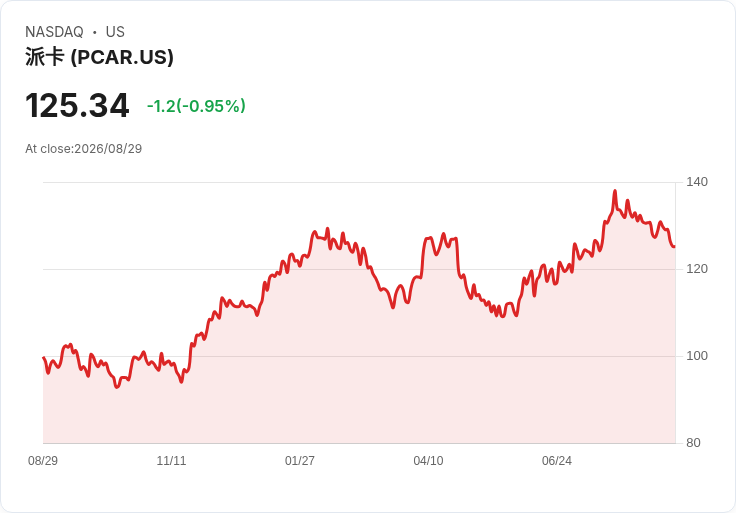Click the 06/24 x-axis date label

pyautogui.click(x=557, y=461)
